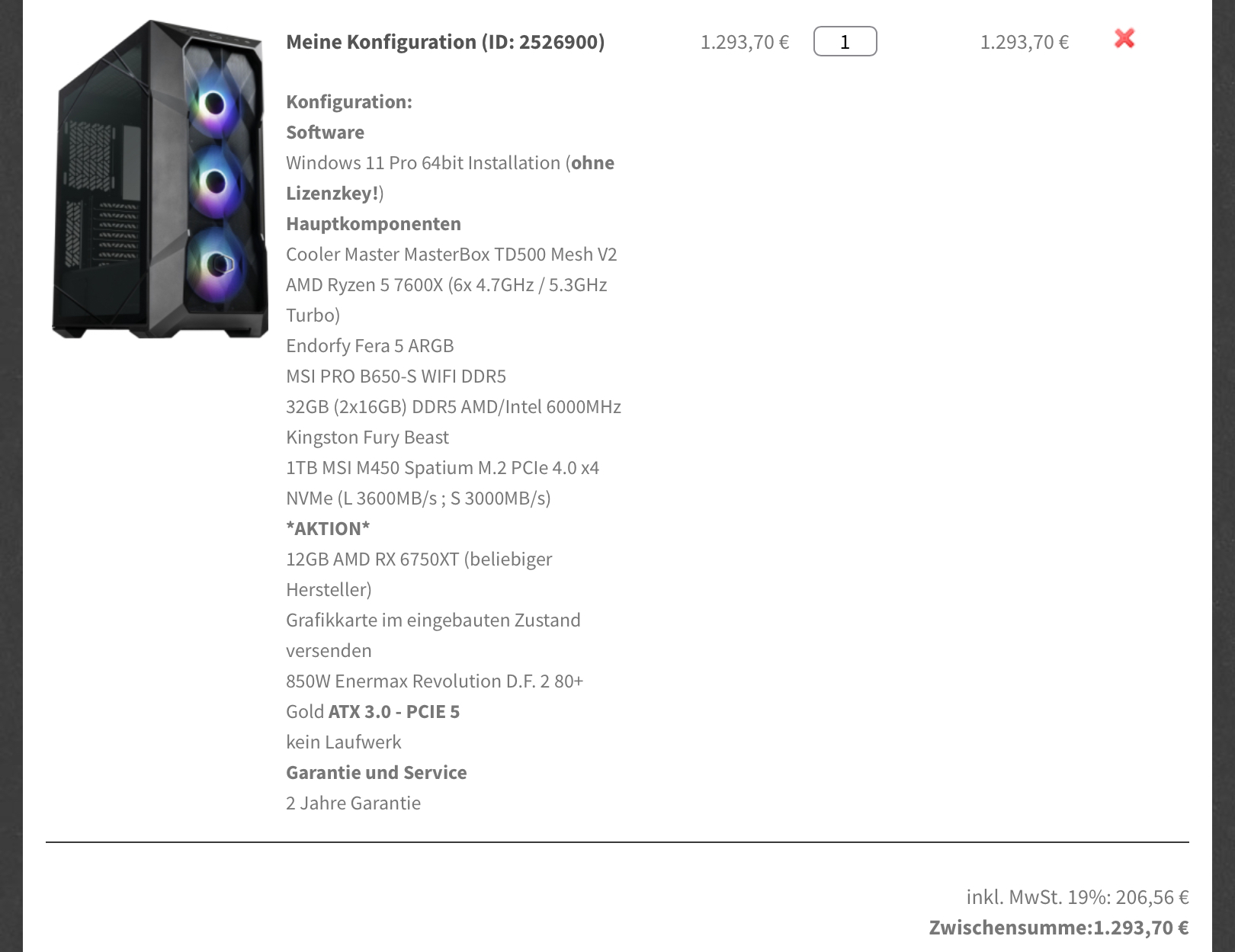Select the 1TB MSI M450 Spatium SSD line
The image size is (1235, 952).
click(443, 483)
